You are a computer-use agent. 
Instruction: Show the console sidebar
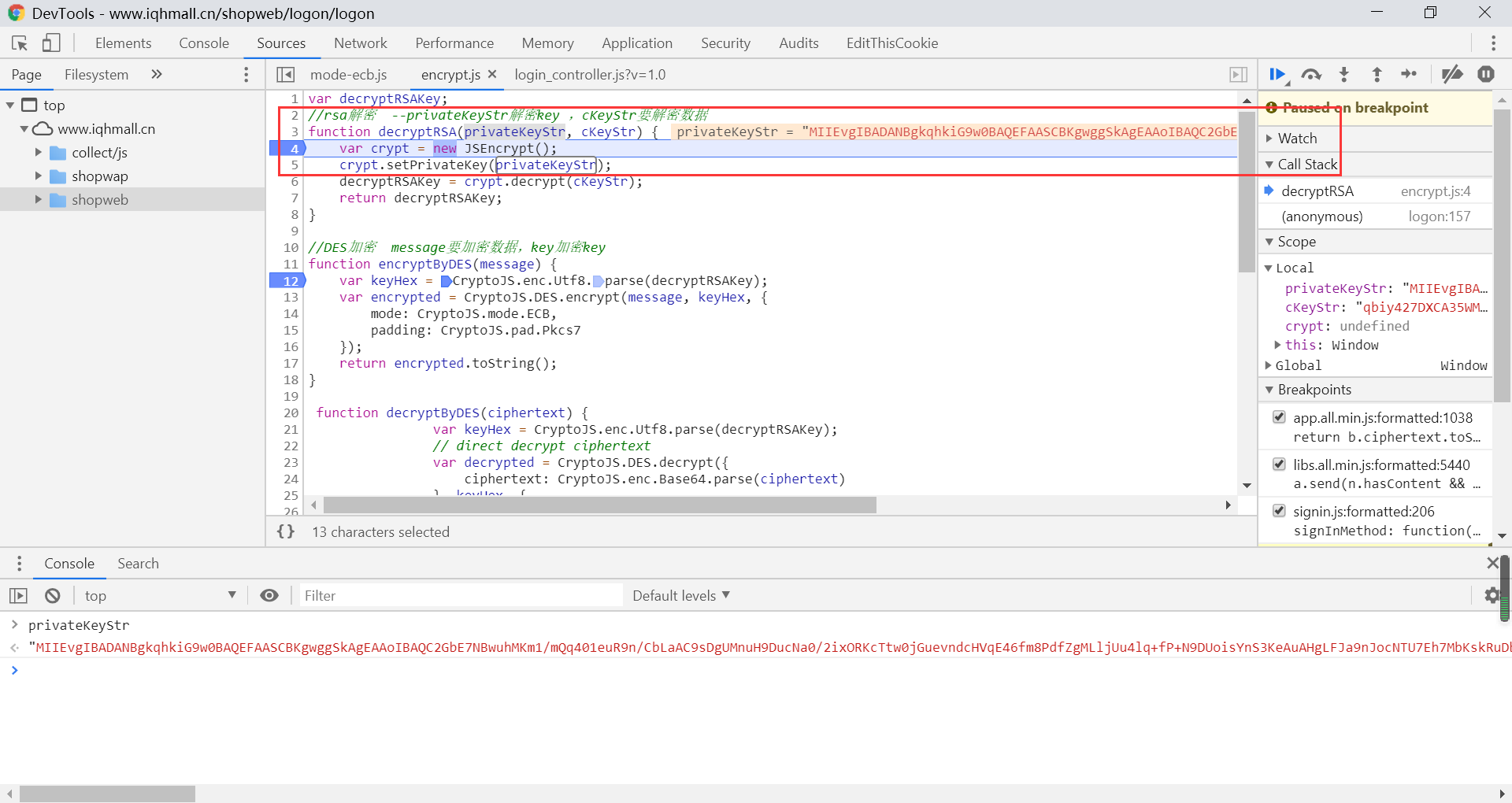tap(19, 596)
